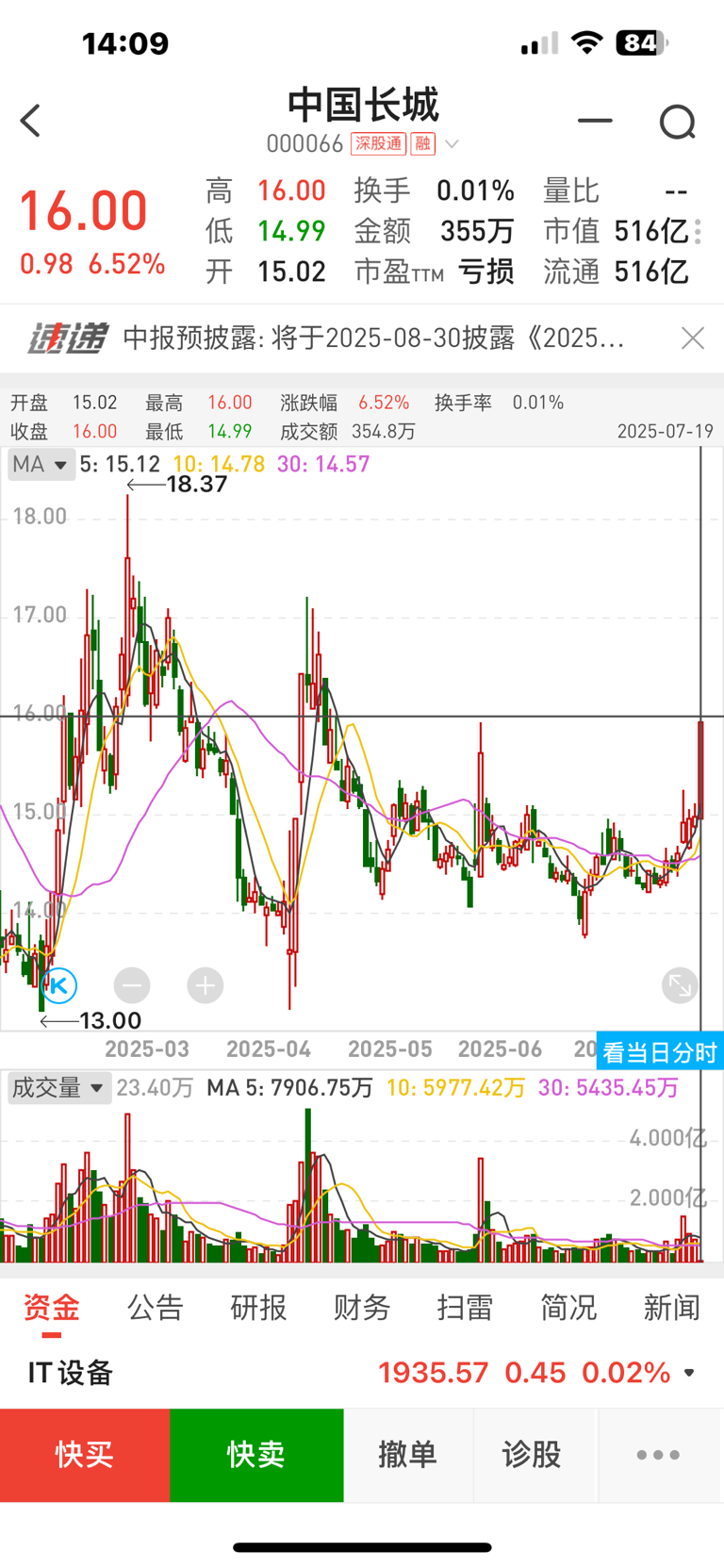
Task: Tap the 撤单 button
Action: (x=408, y=1455)
